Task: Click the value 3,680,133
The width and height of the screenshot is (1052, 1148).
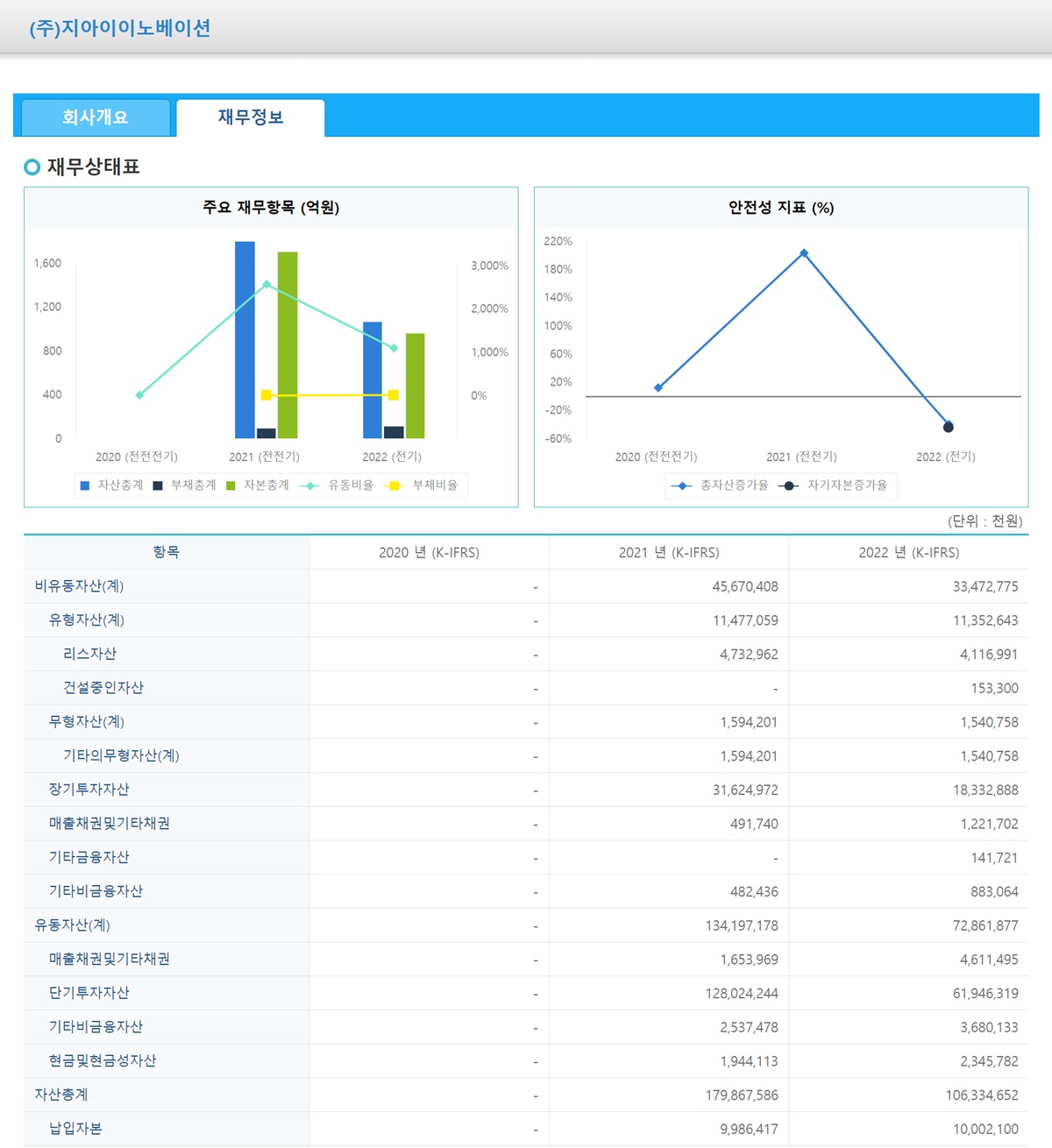Action: point(989,1027)
